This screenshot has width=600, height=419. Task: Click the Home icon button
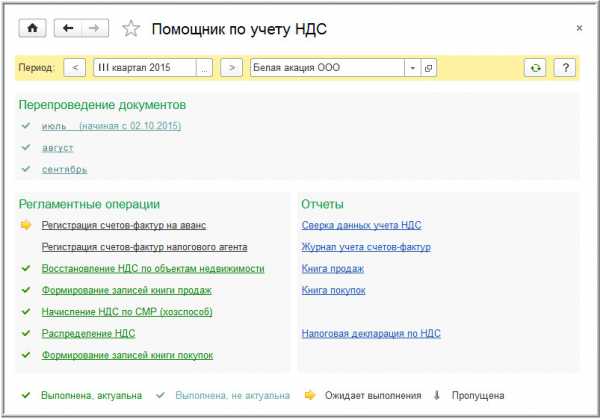pos(32,28)
